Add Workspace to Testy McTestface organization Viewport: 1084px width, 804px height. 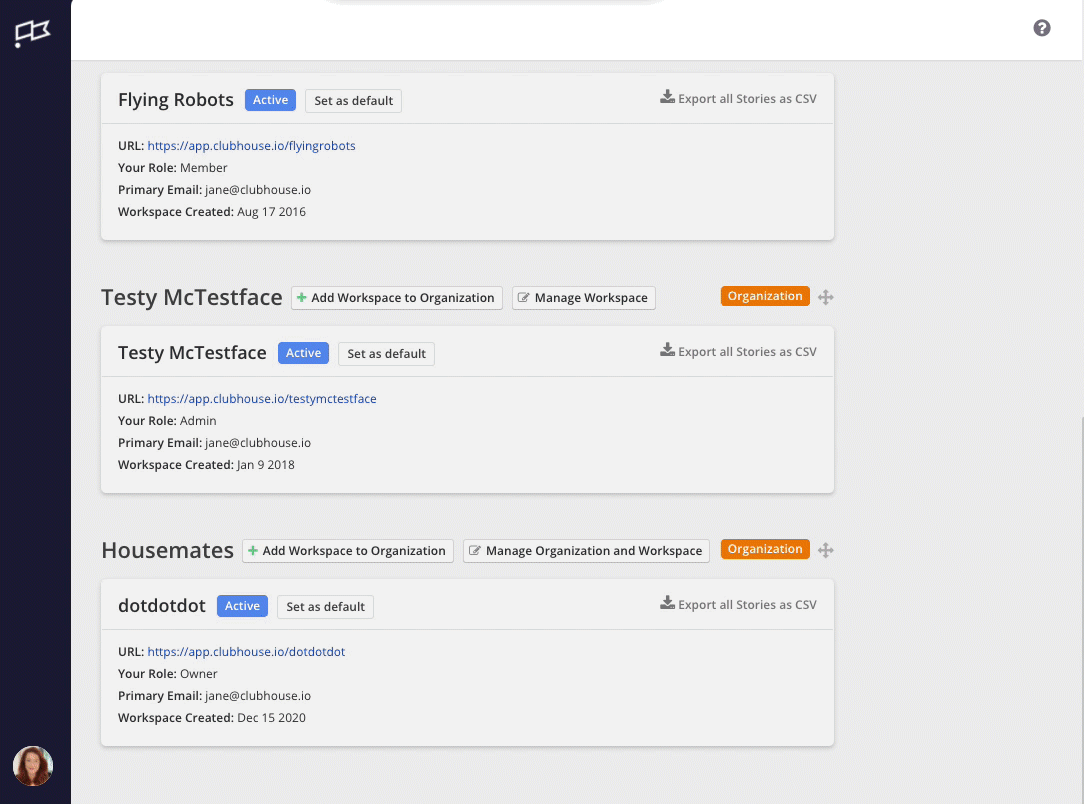click(x=397, y=298)
